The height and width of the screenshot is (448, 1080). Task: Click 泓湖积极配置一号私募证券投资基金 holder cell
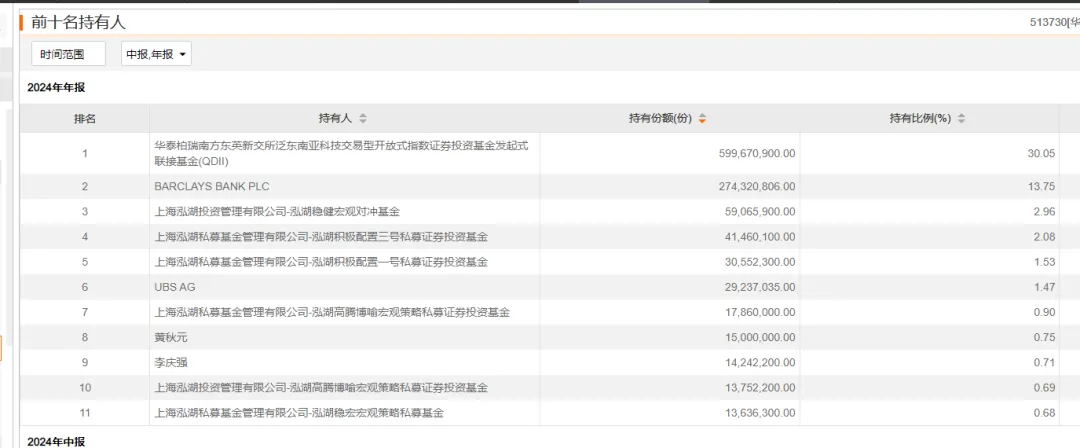click(x=344, y=262)
